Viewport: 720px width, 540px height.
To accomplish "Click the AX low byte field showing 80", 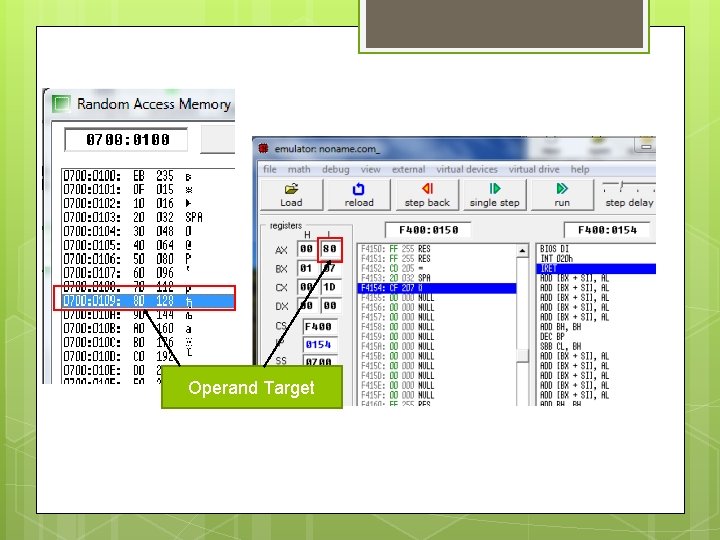I will (x=330, y=249).
